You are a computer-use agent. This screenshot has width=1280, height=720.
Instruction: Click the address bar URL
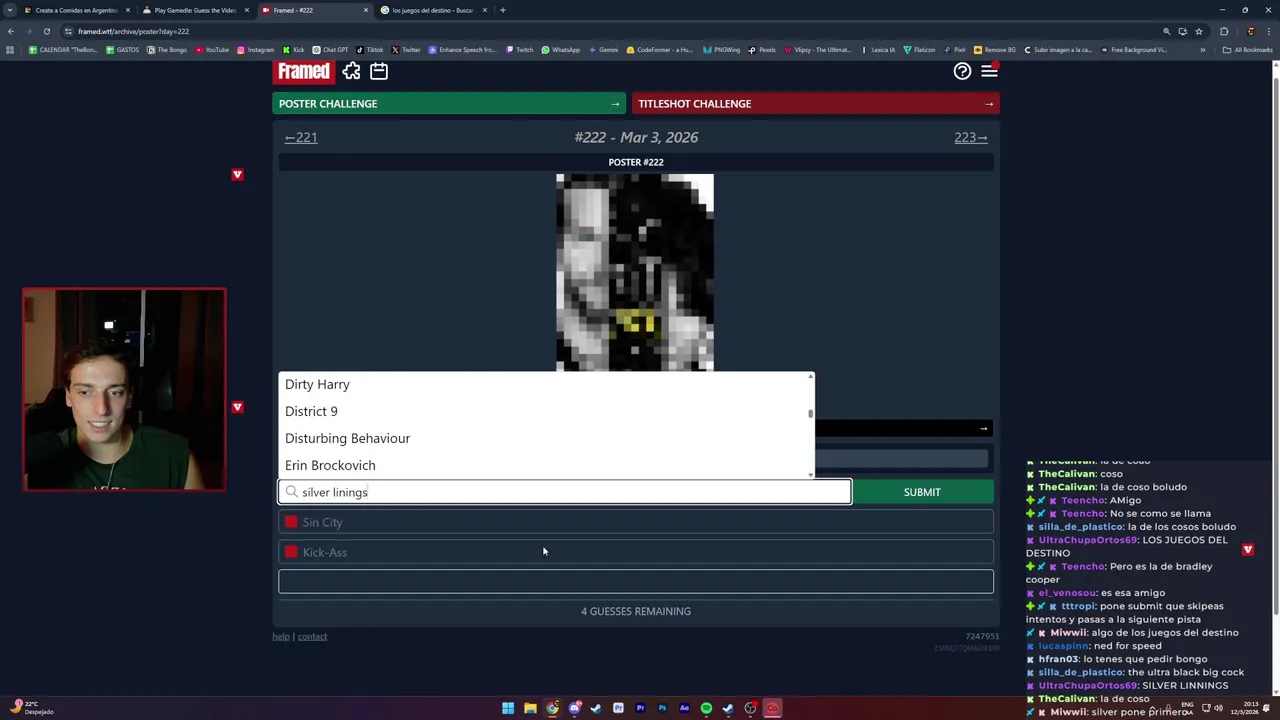coord(133,31)
